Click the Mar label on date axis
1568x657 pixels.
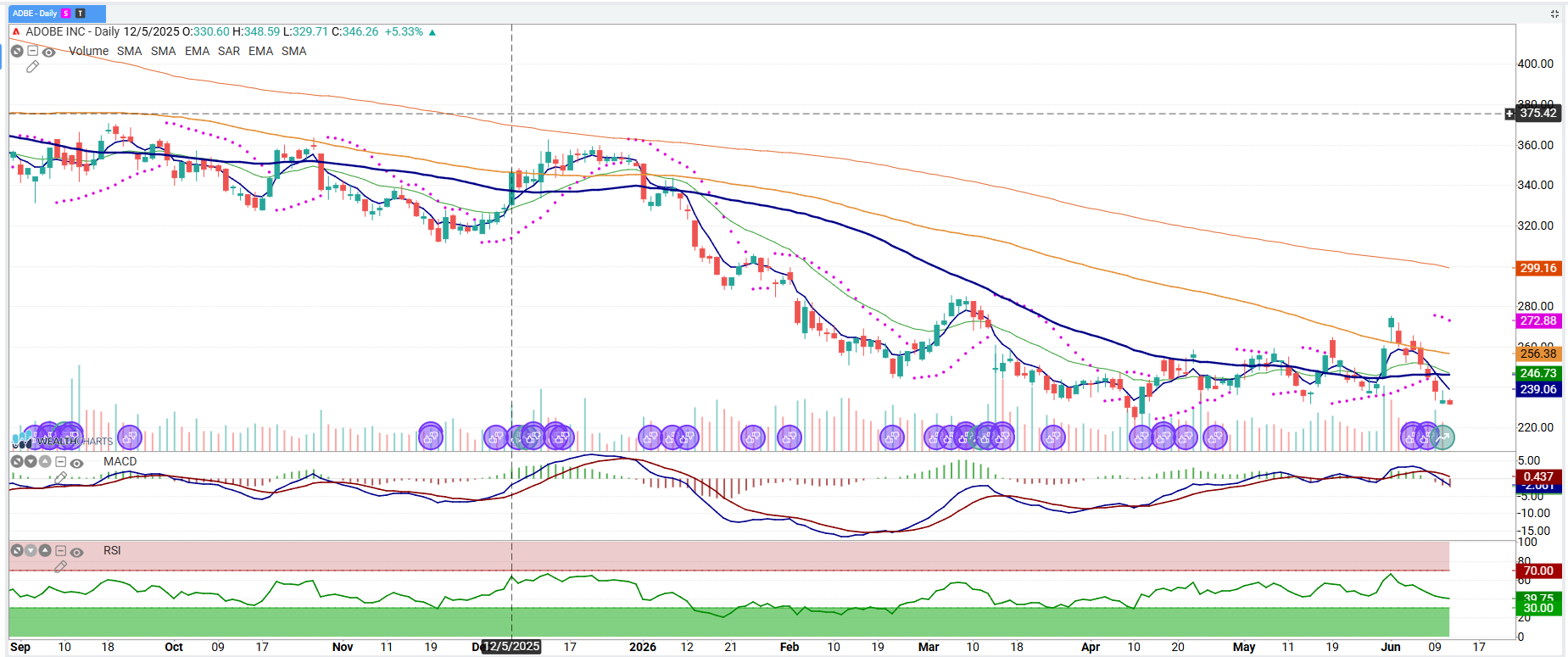pyautogui.click(x=929, y=647)
